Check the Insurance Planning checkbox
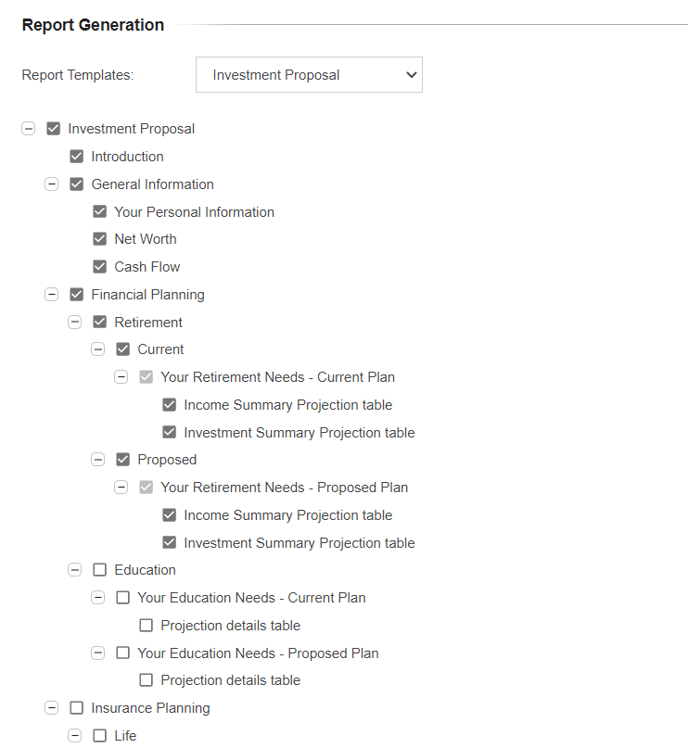Image resolution: width=688 pixels, height=748 pixels. (77, 708)
